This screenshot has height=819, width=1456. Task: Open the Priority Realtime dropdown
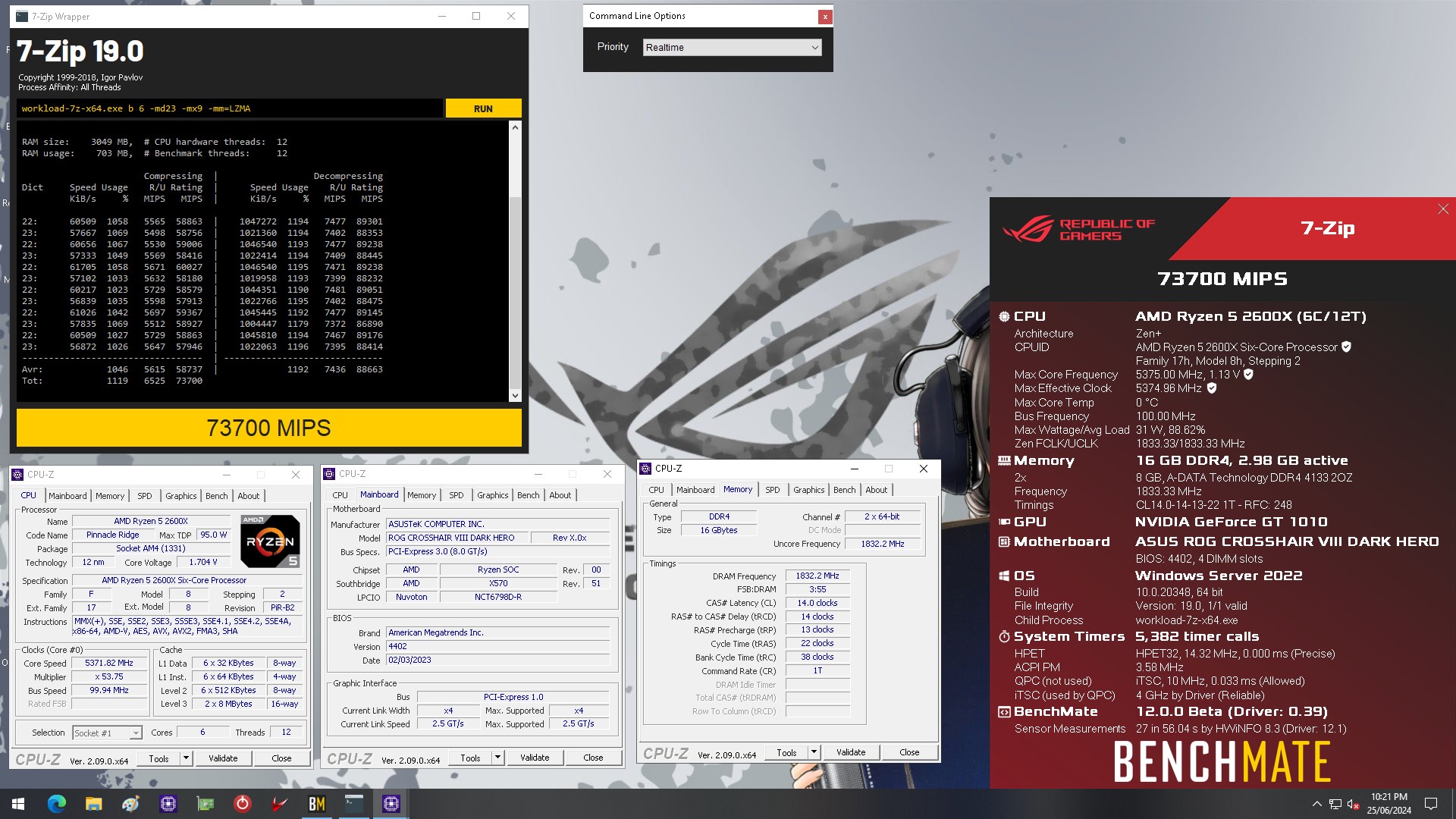pos(732,47)
